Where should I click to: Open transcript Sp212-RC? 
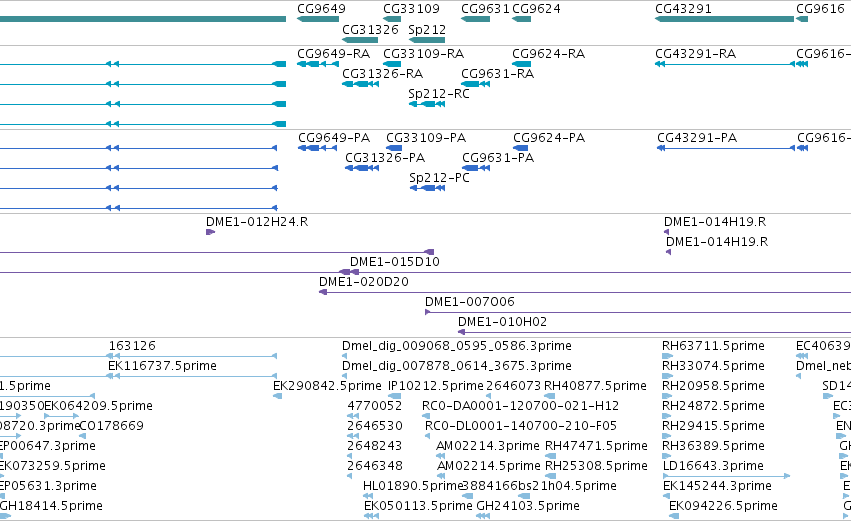click(439, 94)
